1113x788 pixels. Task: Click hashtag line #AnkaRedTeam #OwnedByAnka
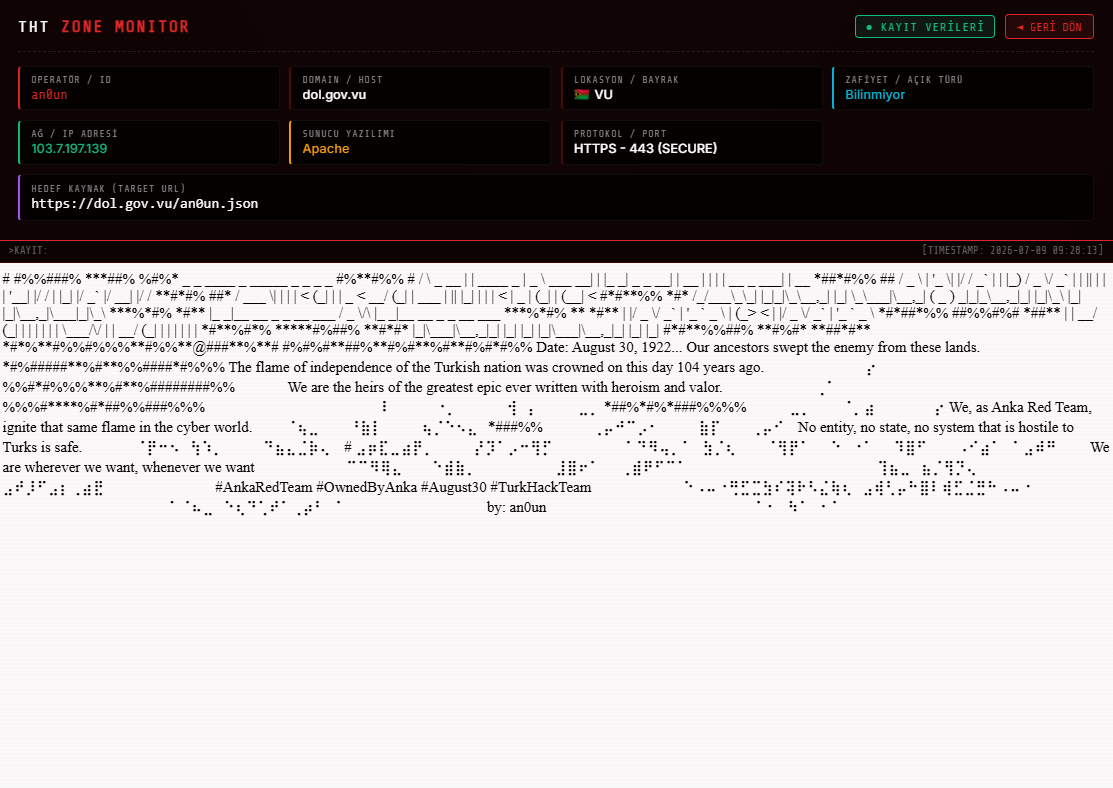pos(402,488)
